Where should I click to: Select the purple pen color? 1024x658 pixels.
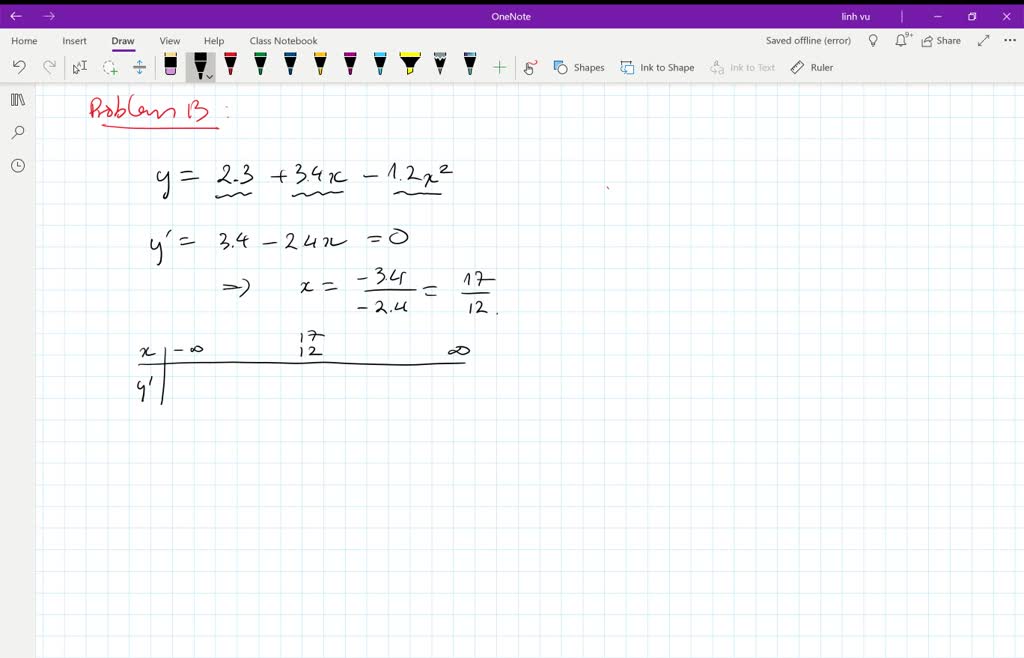(x=349, y=66)
